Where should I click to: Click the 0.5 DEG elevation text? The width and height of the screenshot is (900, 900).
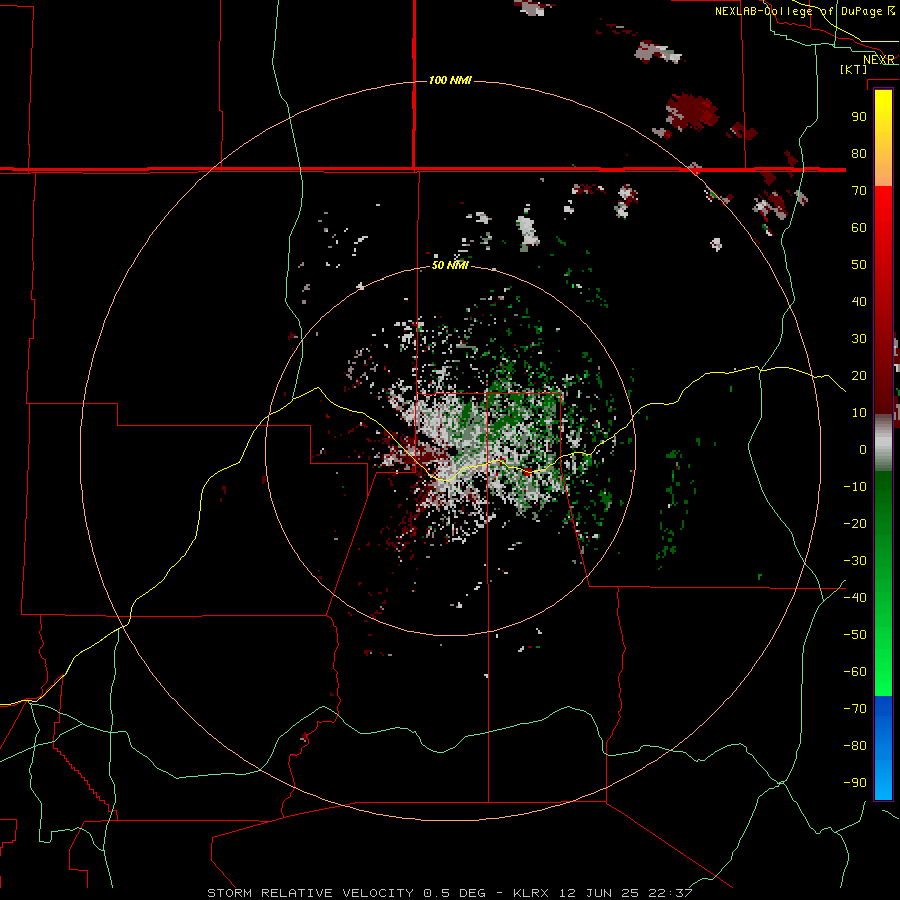(455, 893)
